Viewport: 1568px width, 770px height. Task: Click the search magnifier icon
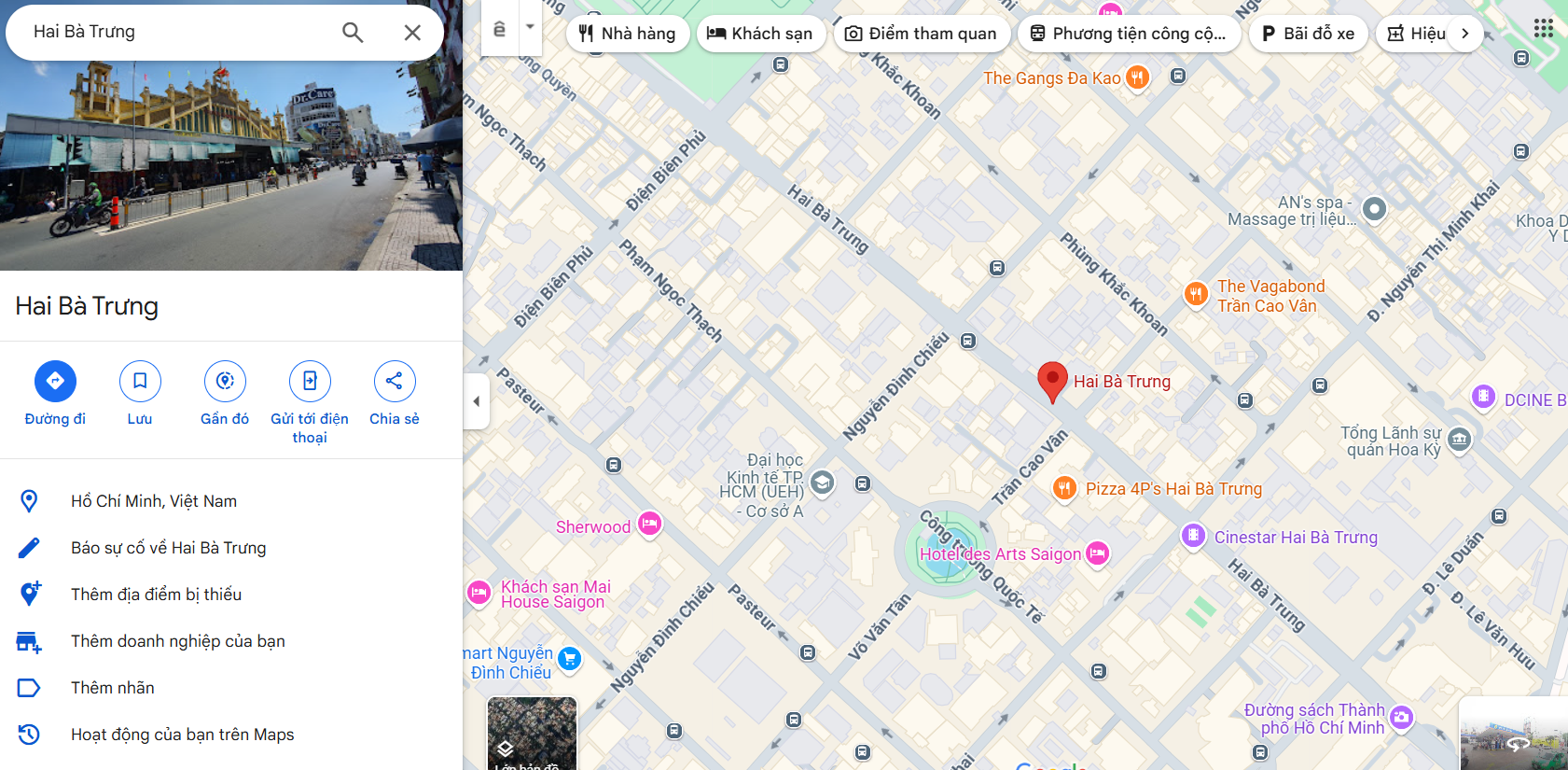pos(353,33)
